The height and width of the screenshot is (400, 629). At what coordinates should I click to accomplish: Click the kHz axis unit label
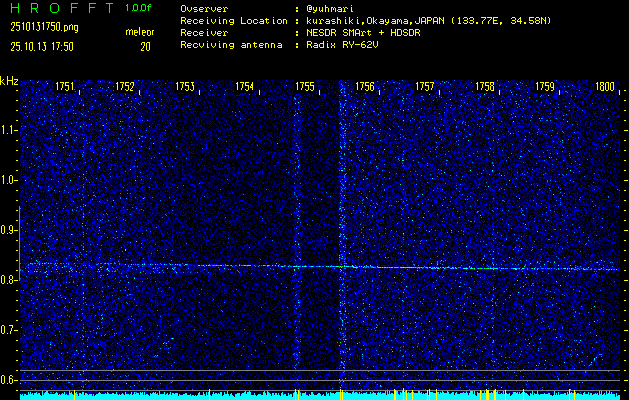(9, 81)
